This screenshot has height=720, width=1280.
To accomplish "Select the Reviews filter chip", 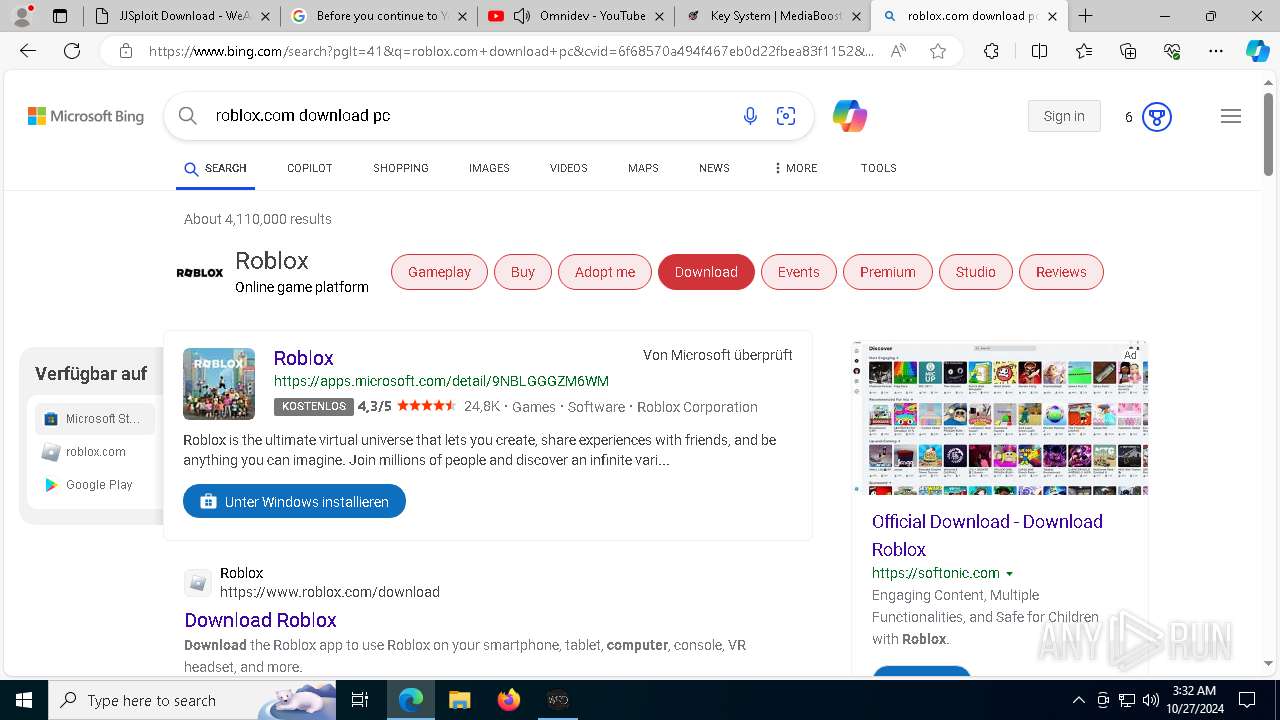I will point(1061,272).
